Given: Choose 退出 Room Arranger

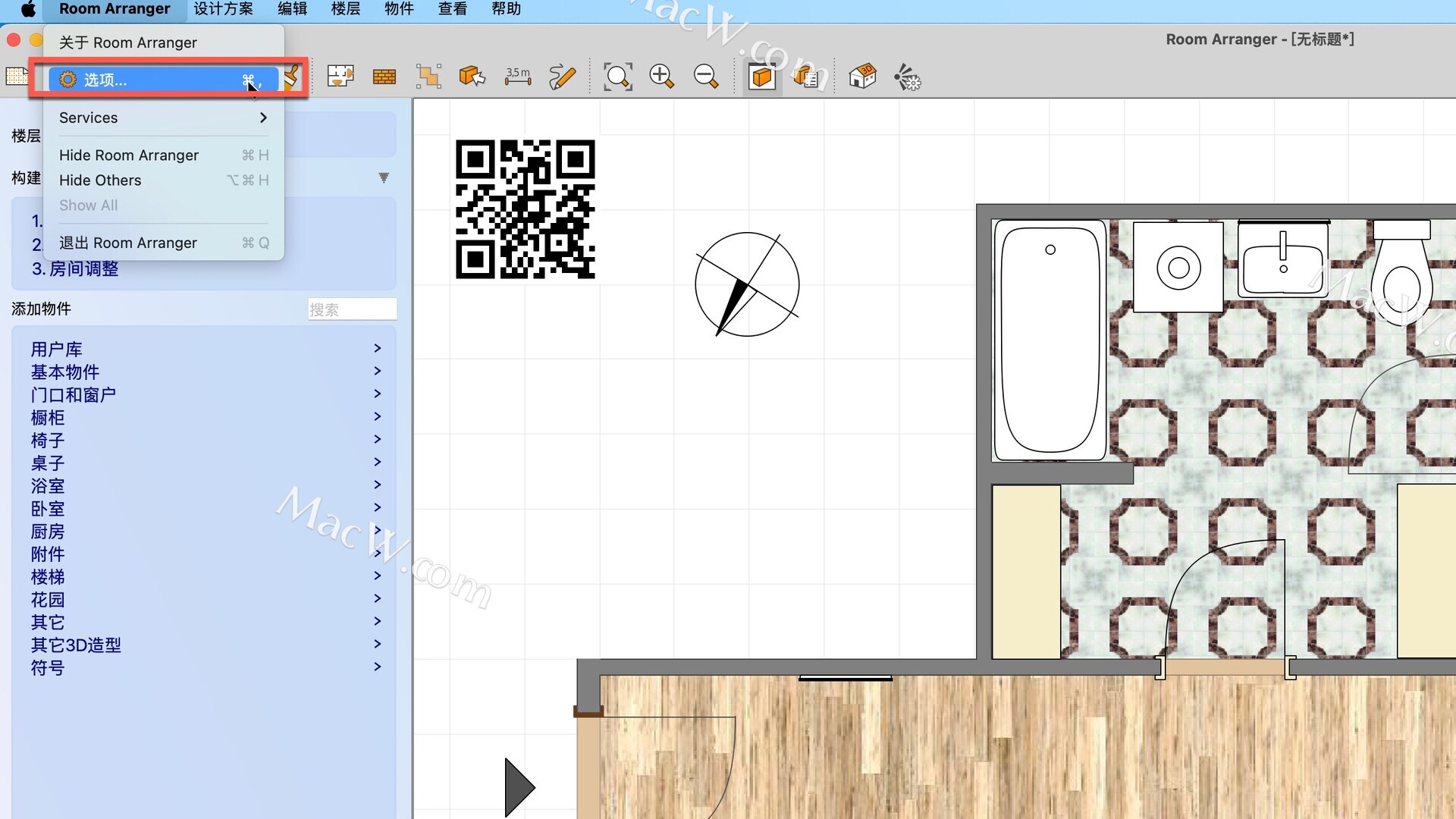Looking at the screenshot, I should click(164, 243).
